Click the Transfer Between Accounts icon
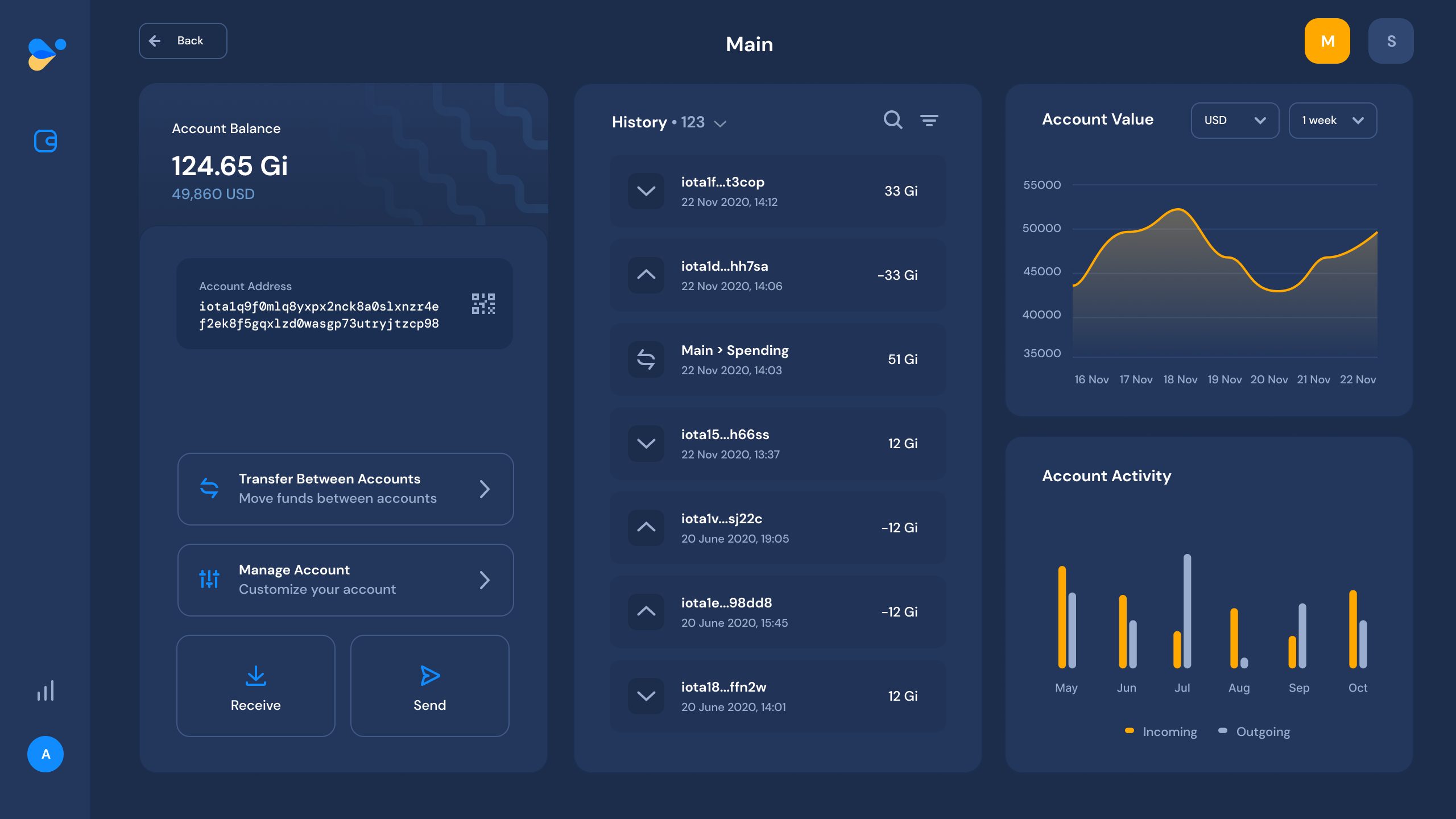 208,488
